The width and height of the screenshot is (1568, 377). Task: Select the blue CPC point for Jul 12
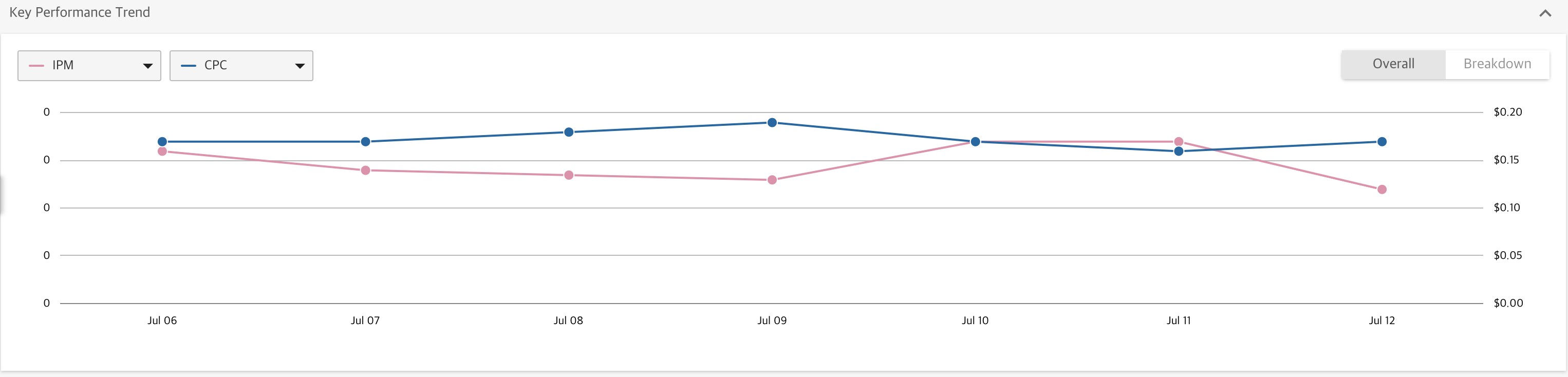pyautogui.click(x=1382, y=142)
